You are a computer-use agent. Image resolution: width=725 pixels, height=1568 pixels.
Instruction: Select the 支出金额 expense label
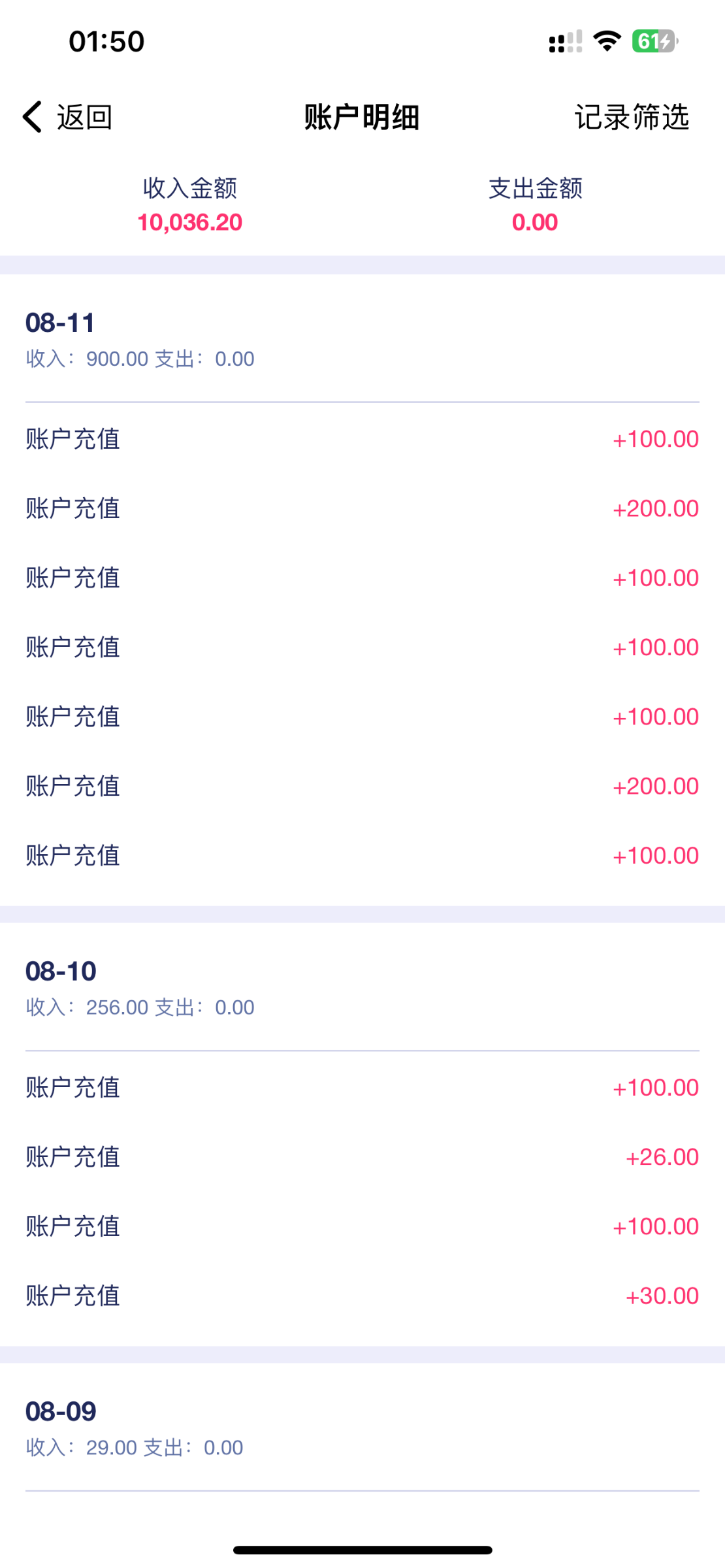click(535, 188)
